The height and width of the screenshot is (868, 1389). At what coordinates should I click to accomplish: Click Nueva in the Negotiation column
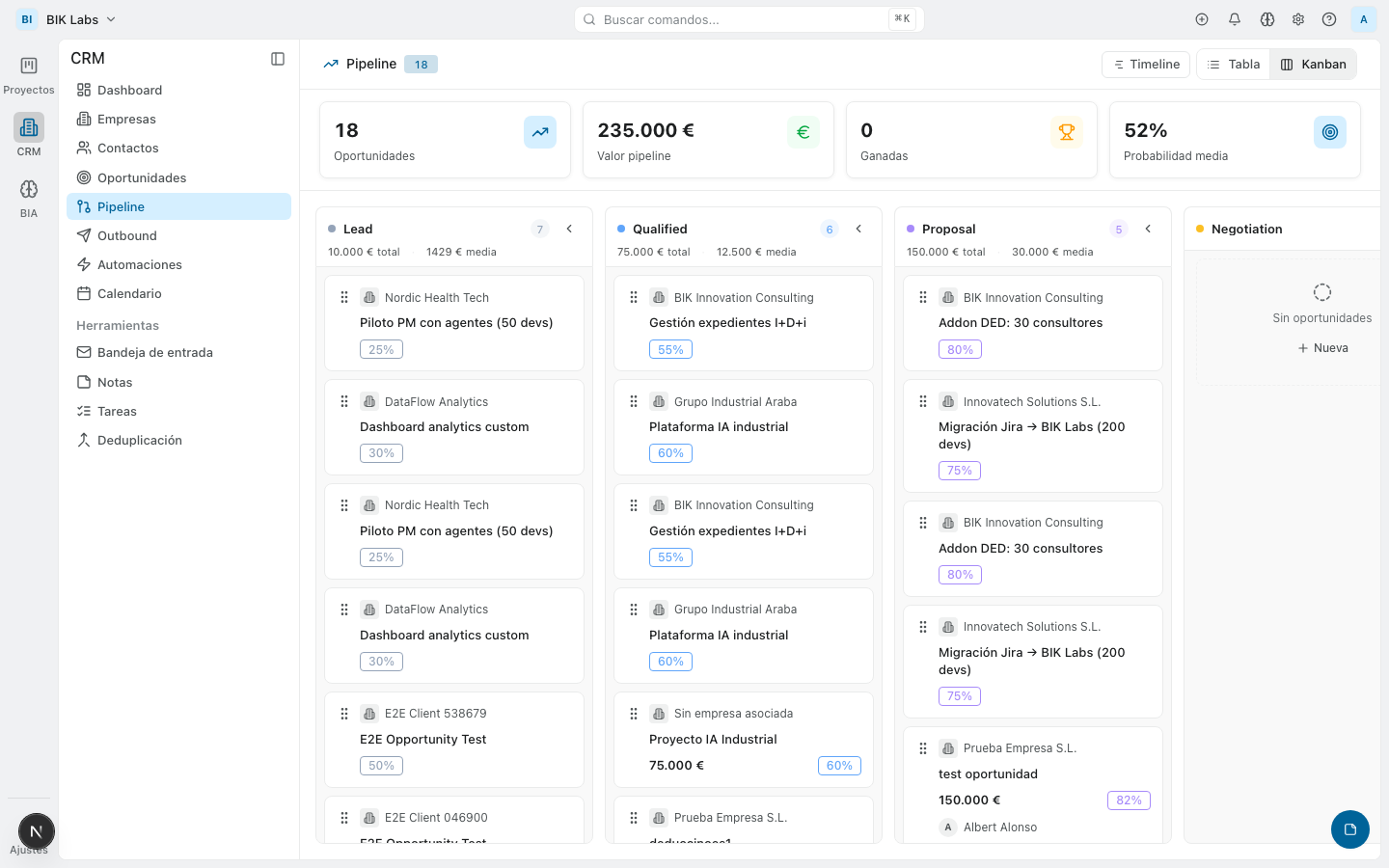tap(1322, 348)
